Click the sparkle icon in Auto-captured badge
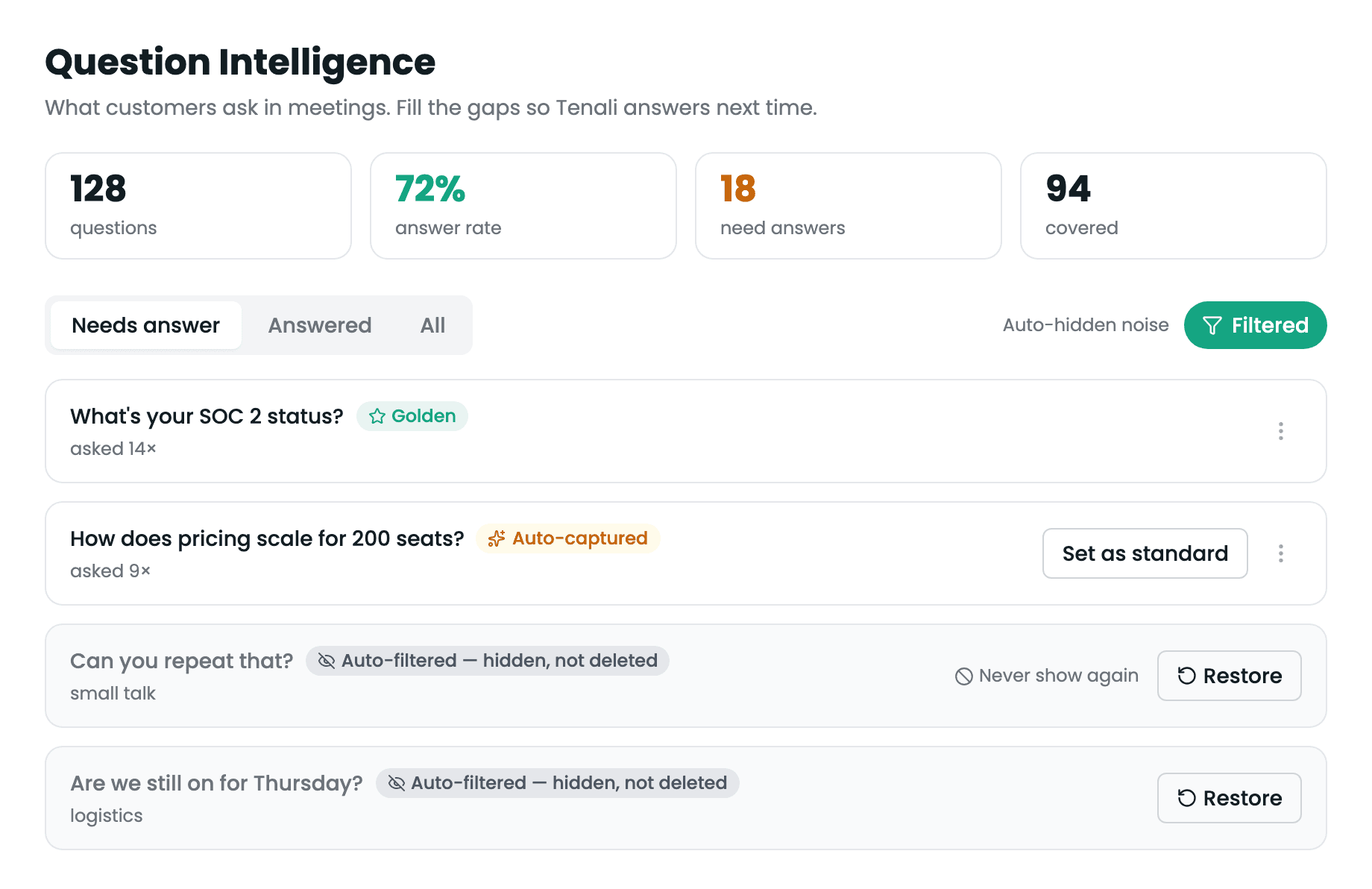The height and width of the screenshot is (889, 1372). 497,538
